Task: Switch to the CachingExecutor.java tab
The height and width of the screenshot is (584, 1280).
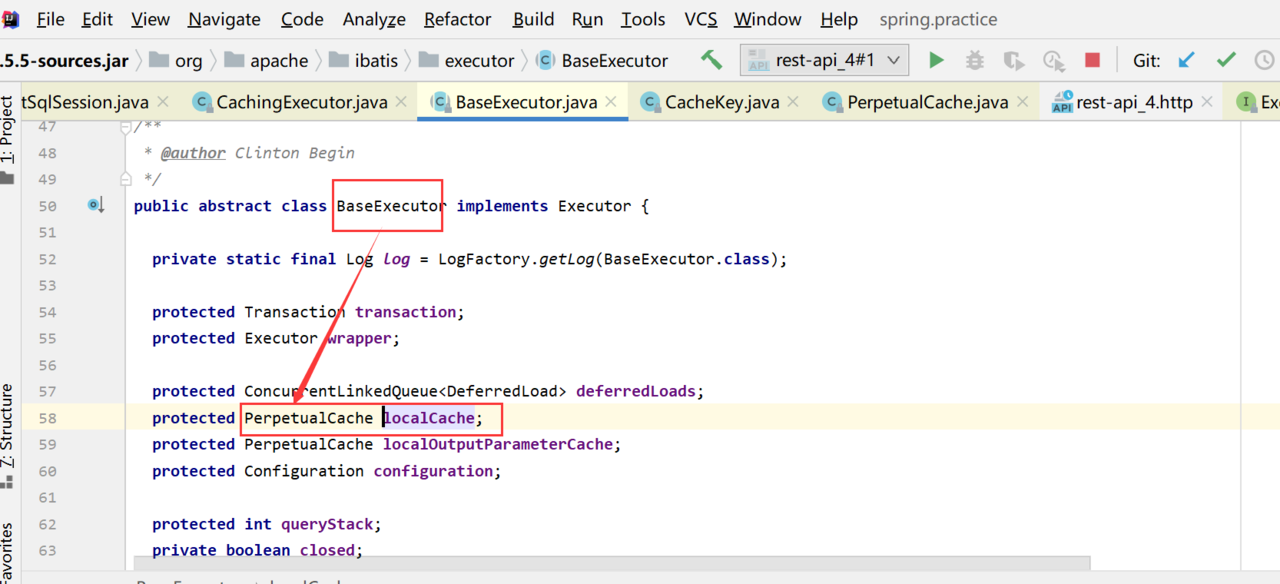Action: coord(302,102)
